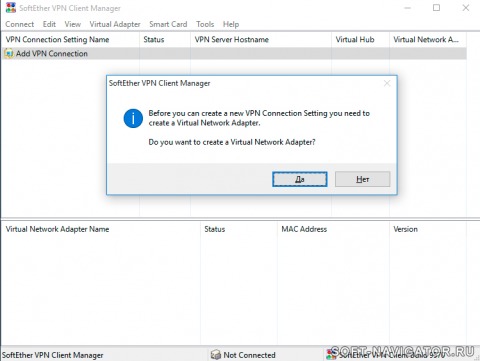This screenshot has height=361, width=480.
Task: Sort by Status column in connections list
Action: tap(165, 39)
